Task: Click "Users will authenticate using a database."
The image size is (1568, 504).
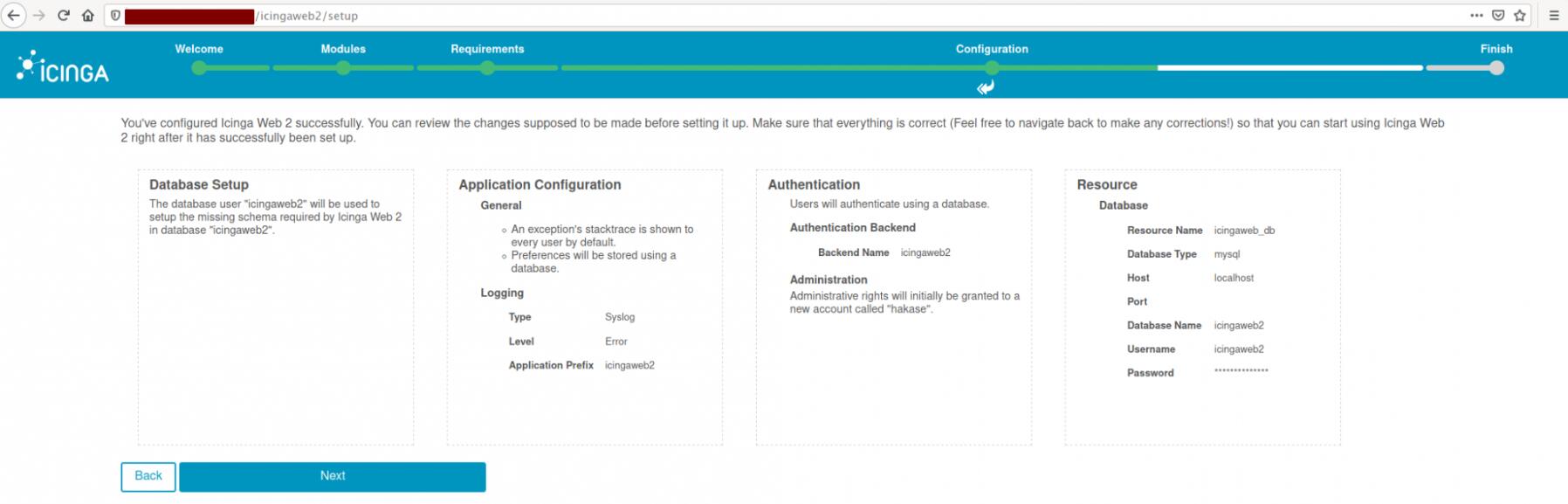Action: (890, 204)
